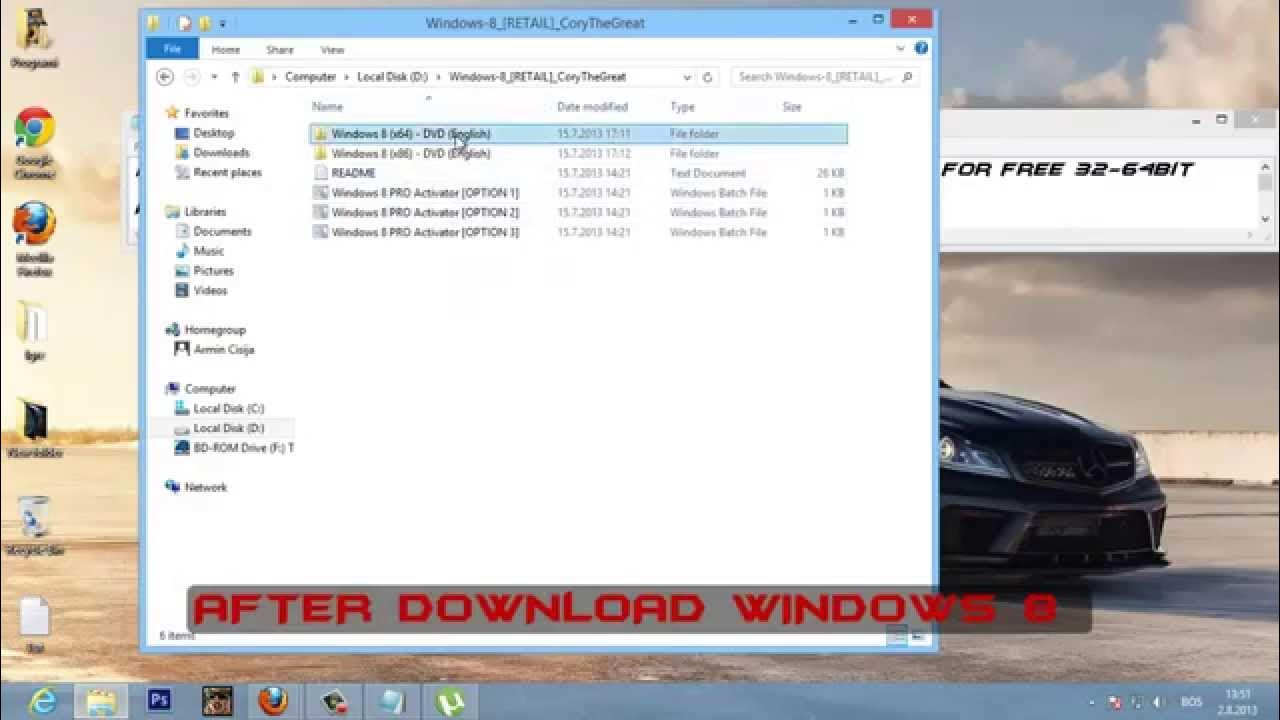Click the Forward navigation arrow

[192, 77]
